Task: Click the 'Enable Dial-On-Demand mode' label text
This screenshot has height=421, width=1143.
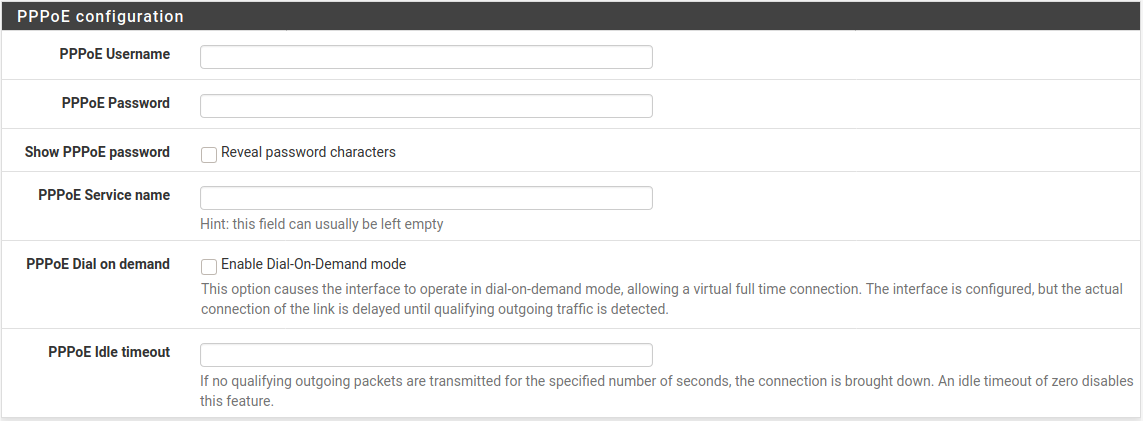Action: 313,265
